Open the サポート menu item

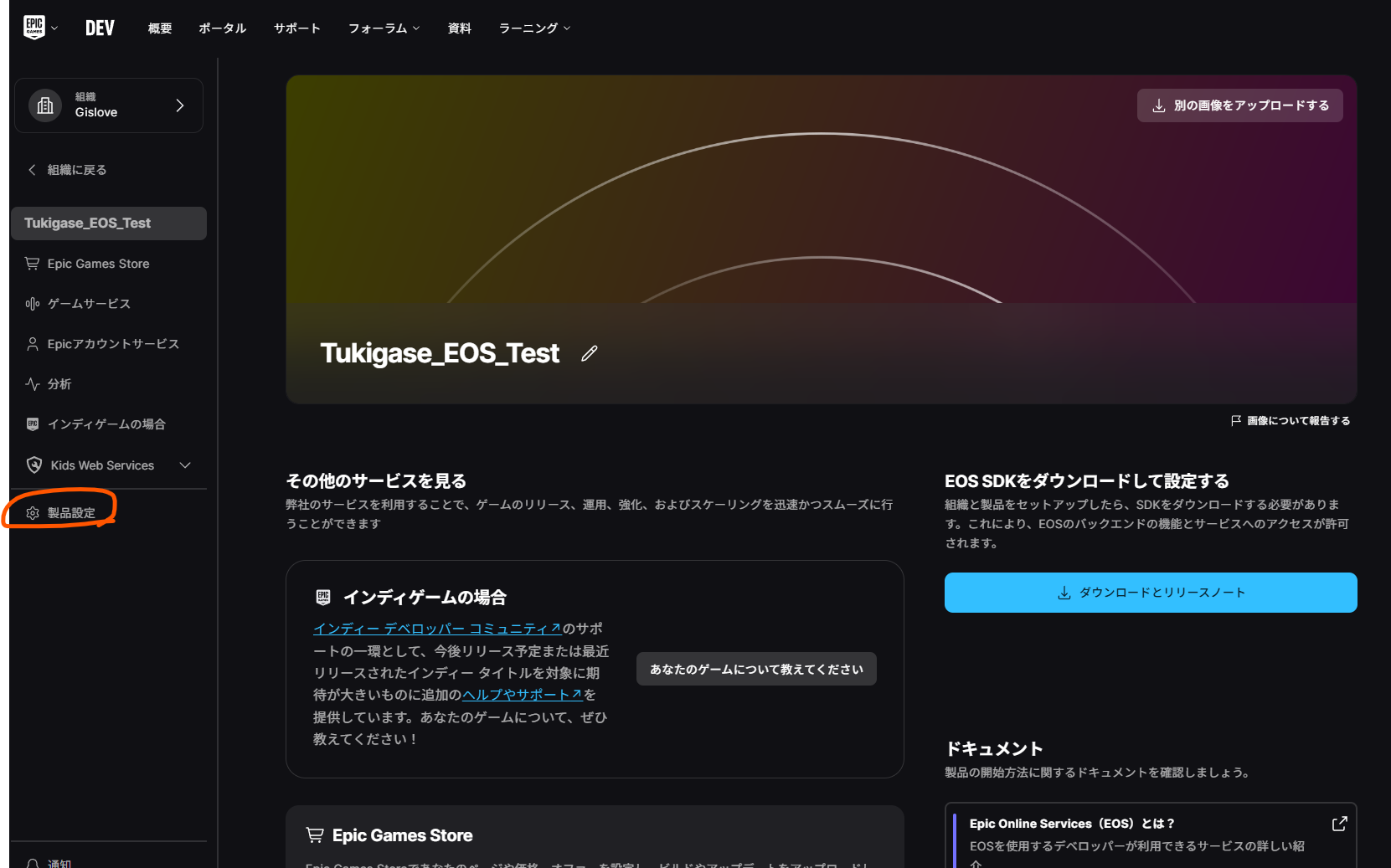tap(297, 28)
